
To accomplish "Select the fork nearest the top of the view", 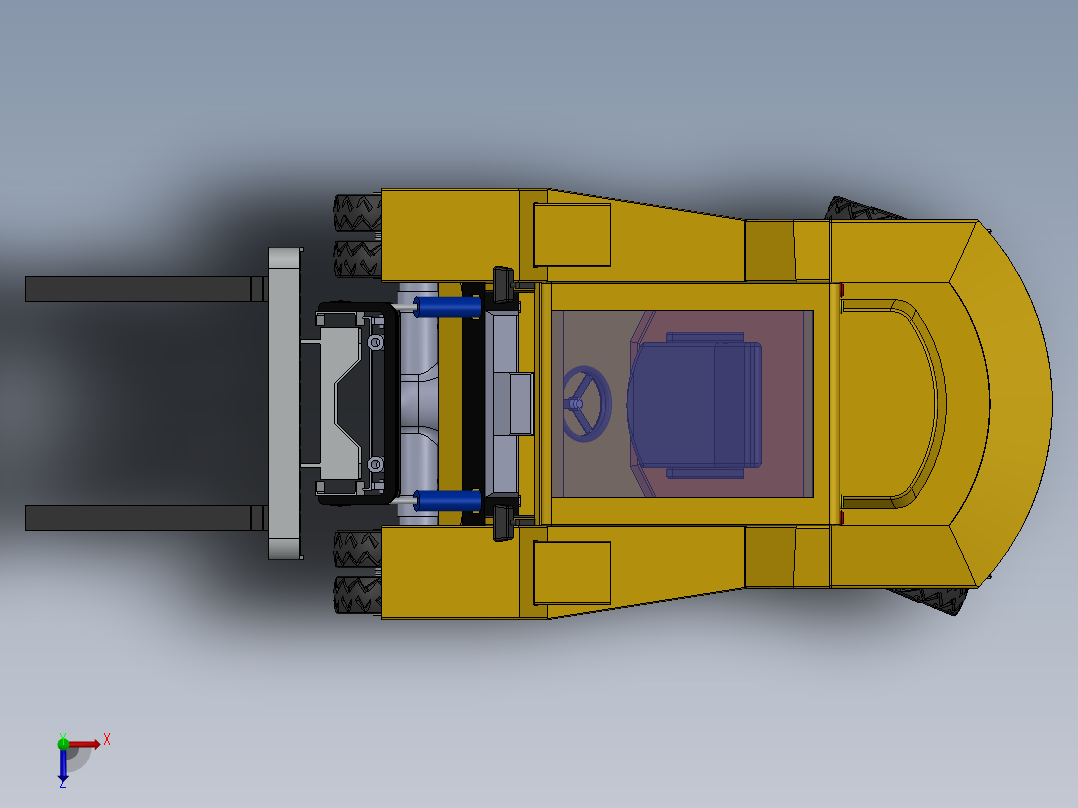I will pyautogui.click(x=146, y=289).
